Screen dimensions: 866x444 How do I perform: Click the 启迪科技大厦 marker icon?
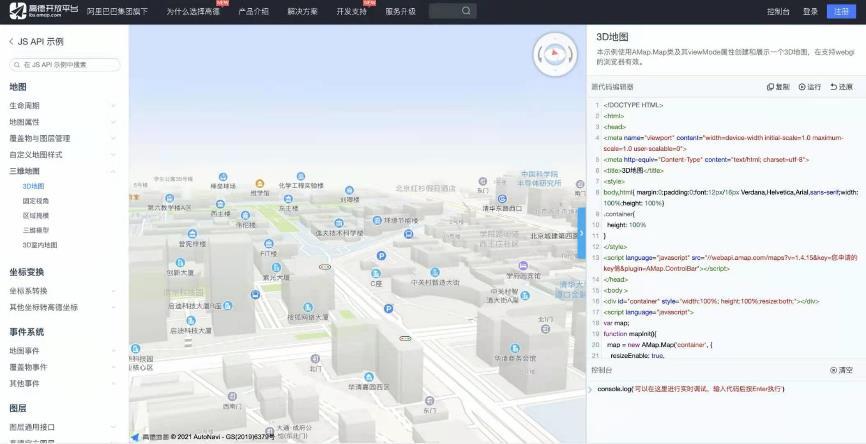[x=191, y=320]
